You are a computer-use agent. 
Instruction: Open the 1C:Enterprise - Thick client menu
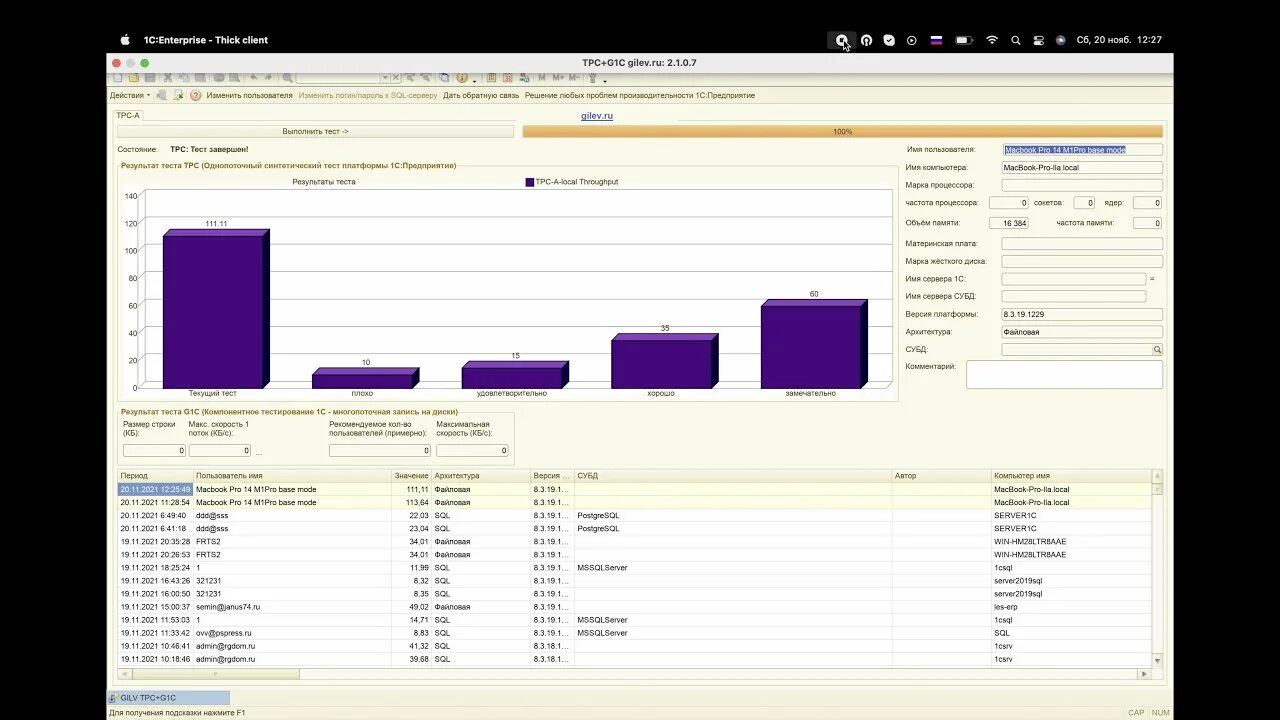(x=206, y=40)
